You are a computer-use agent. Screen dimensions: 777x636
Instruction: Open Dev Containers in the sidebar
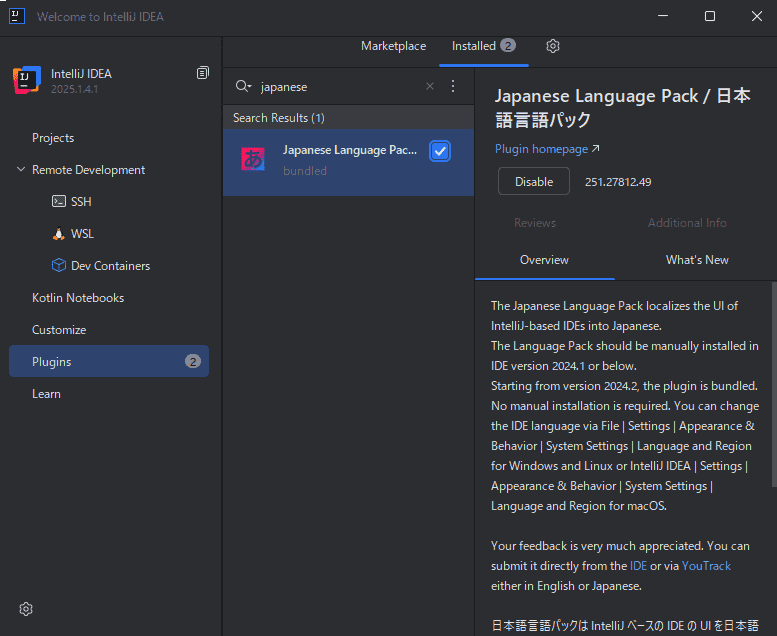click(x=110, y=266)
